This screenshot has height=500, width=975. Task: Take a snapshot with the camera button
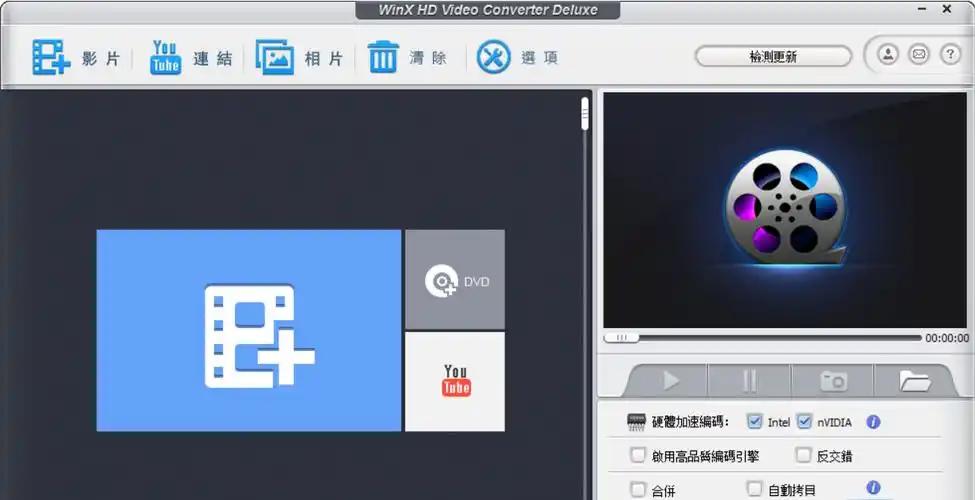(x=833, y=381)
